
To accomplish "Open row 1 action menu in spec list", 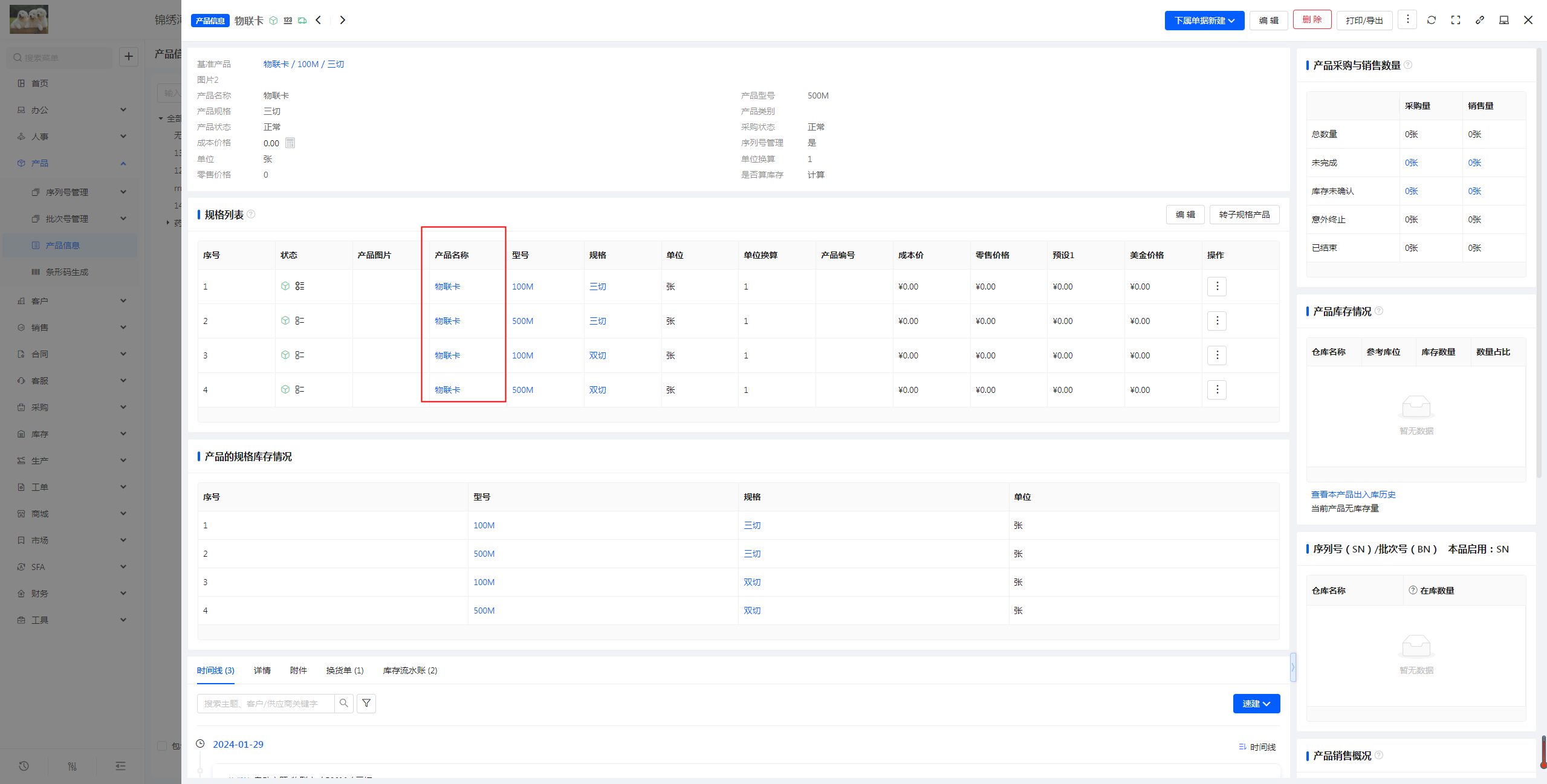I will pyautogui.click(x=1217, y=287).
